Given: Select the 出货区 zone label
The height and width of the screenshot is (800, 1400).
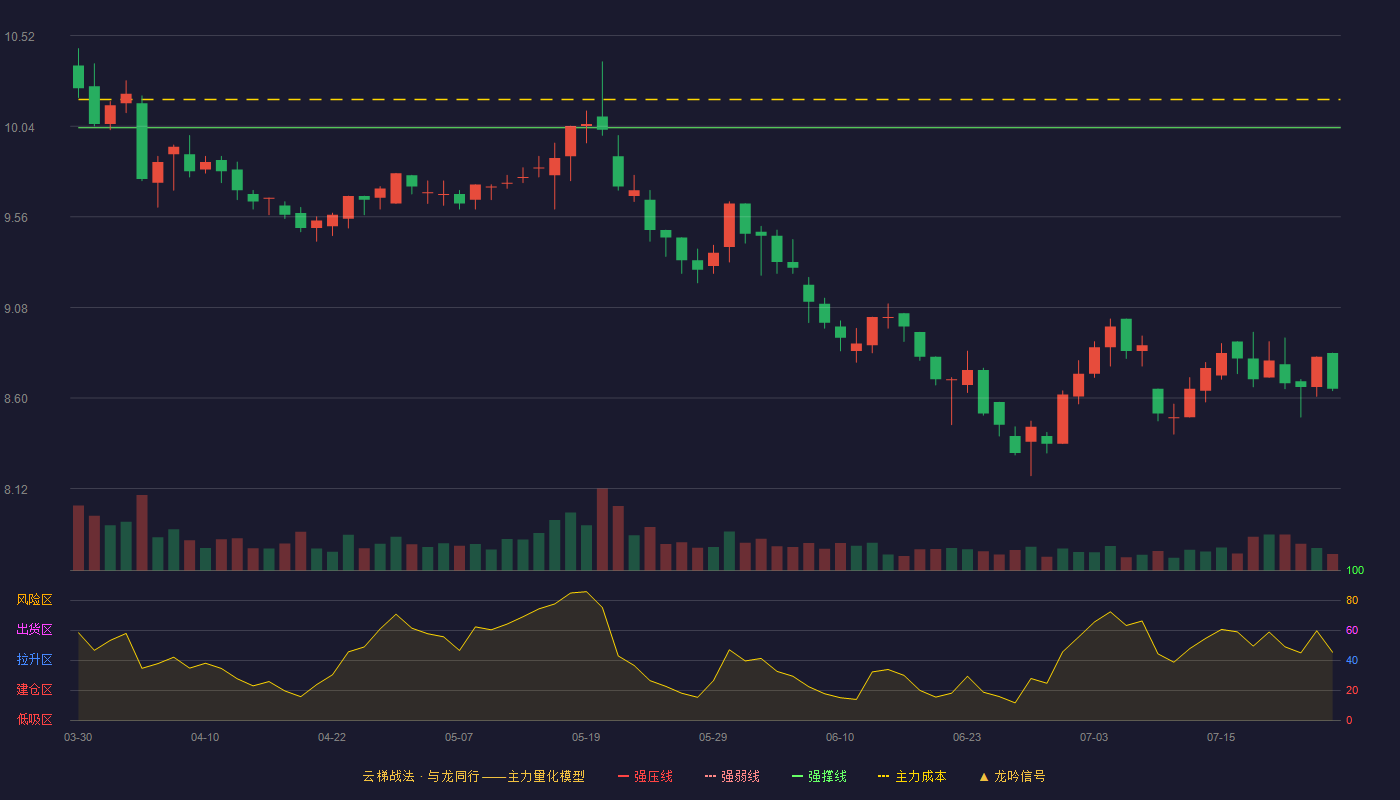Looking at the screenshot, I should (34, 630).
